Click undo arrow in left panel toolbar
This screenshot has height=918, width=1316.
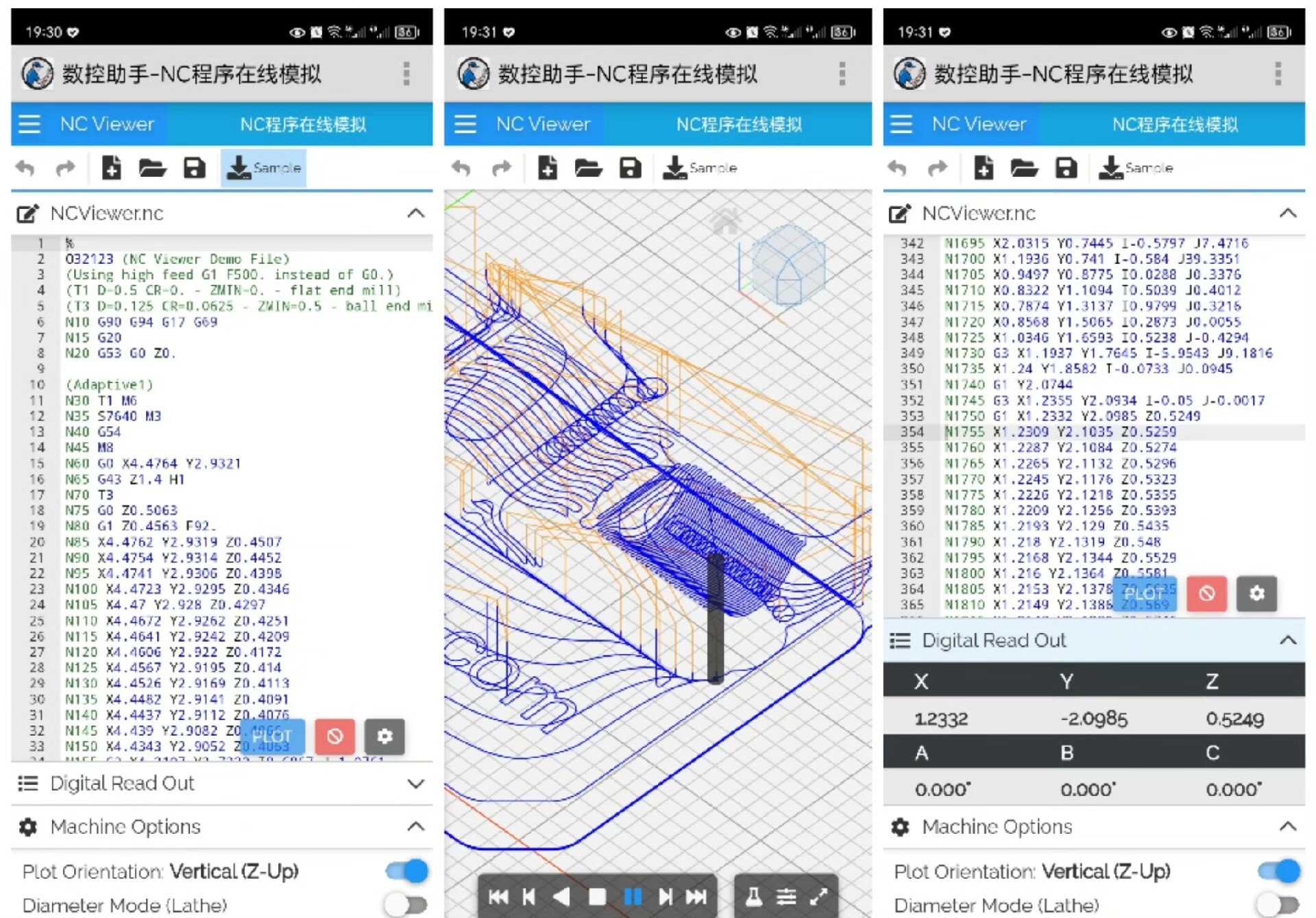tap(25, 168)
